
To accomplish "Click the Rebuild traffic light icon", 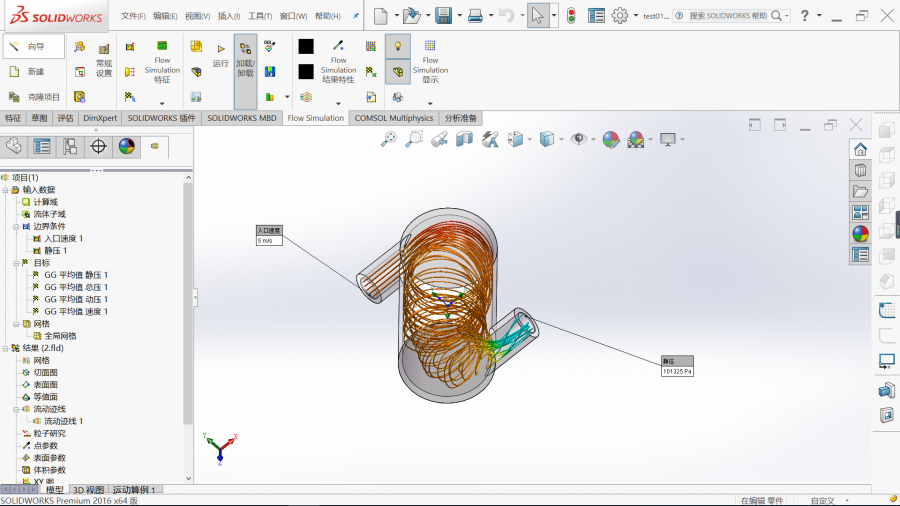I will tap(571, 15).
